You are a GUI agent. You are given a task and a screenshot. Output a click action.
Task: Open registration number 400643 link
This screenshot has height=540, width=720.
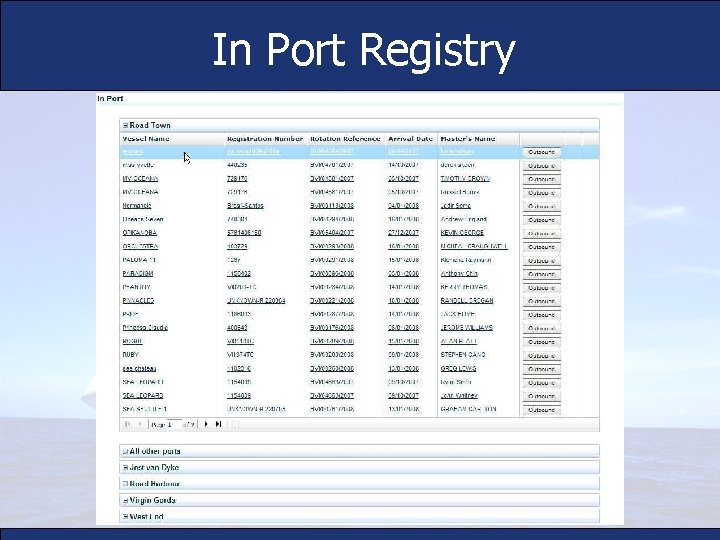pos(237,328)
